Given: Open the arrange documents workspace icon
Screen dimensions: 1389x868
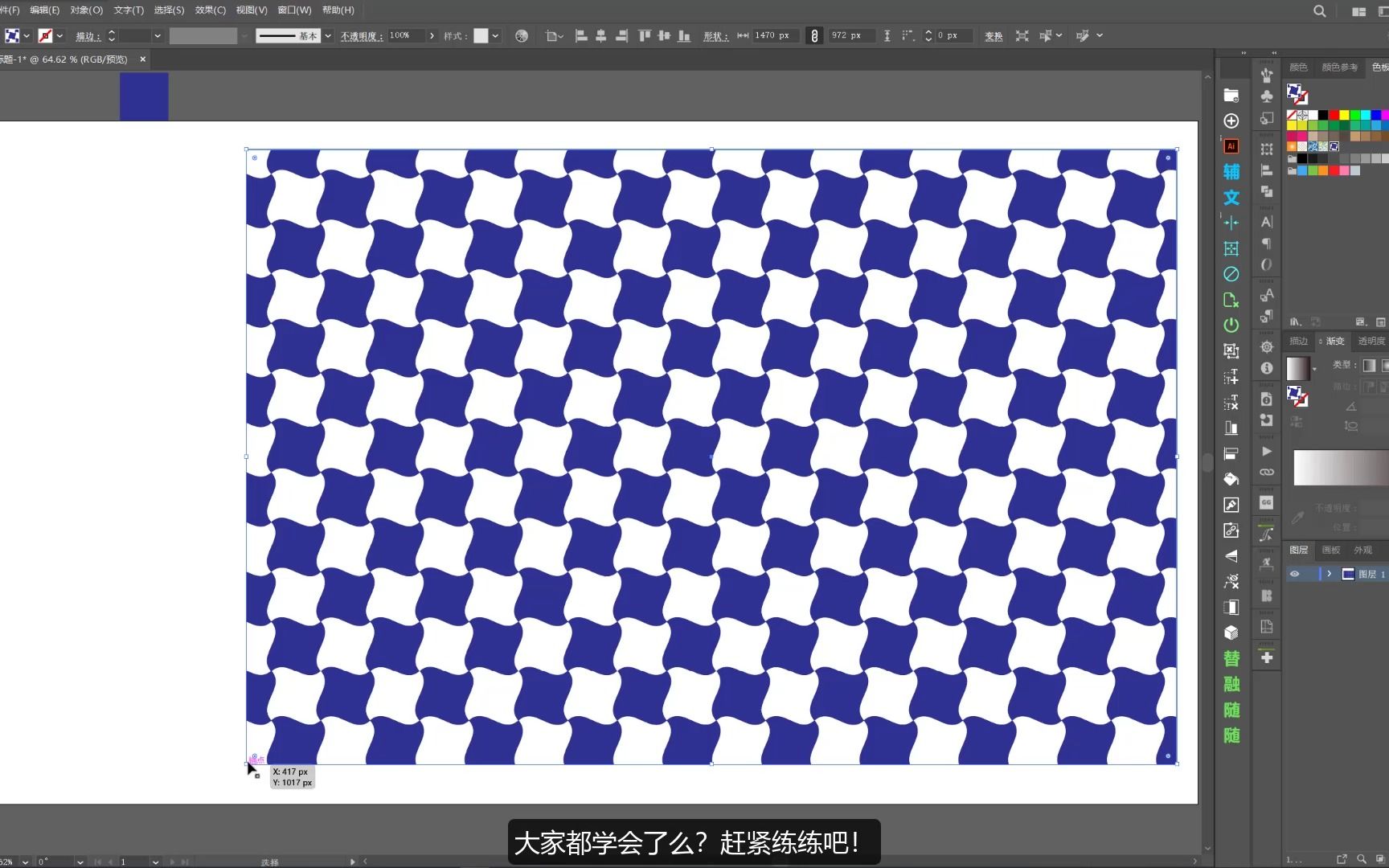Looking at the screenshot, I should pyautogui.click(x=1358, y=11).
